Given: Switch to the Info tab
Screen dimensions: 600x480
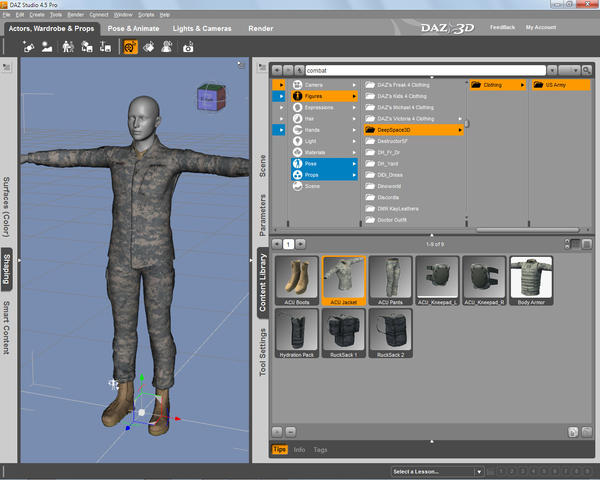Looking at the screenshot, I should [x=300, y=450].
